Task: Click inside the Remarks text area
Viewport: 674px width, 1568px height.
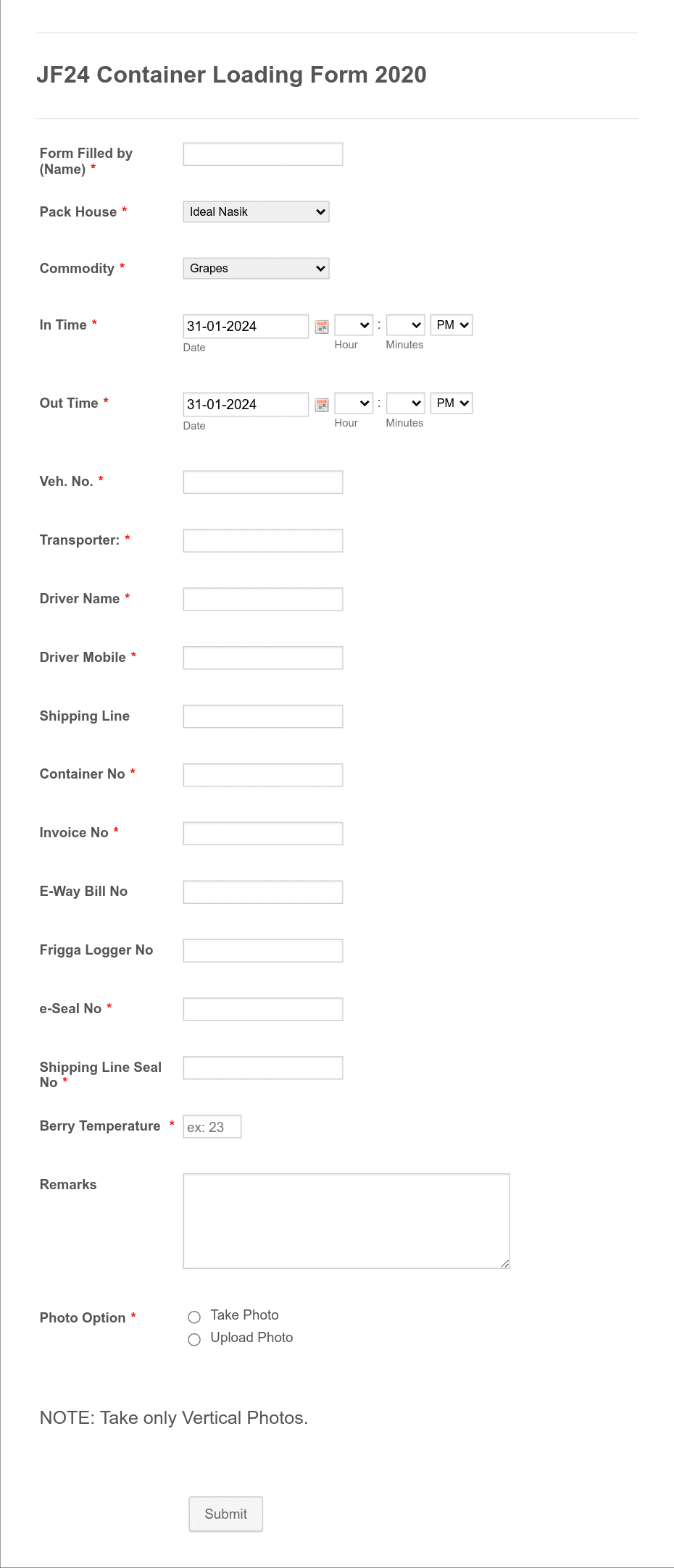Action: click(x=346, y=1221)
